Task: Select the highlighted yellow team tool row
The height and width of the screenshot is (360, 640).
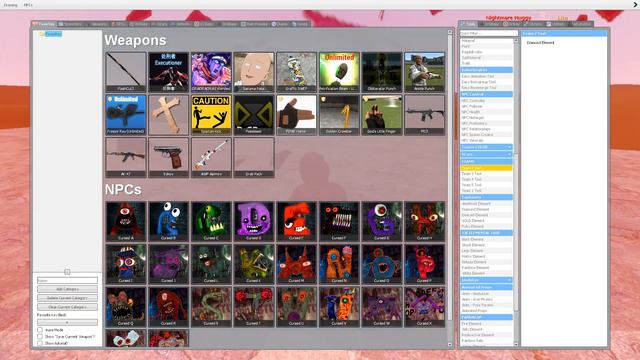Action: [486, 168]
